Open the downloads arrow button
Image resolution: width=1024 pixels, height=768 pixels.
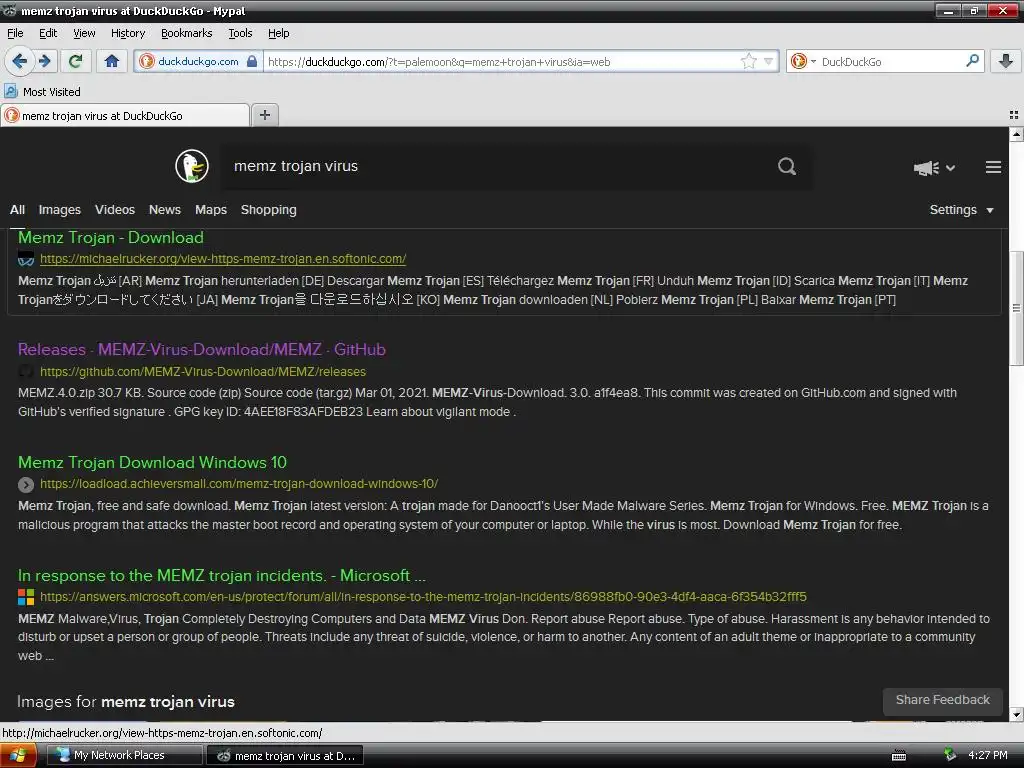click(x=1006, y=61)
